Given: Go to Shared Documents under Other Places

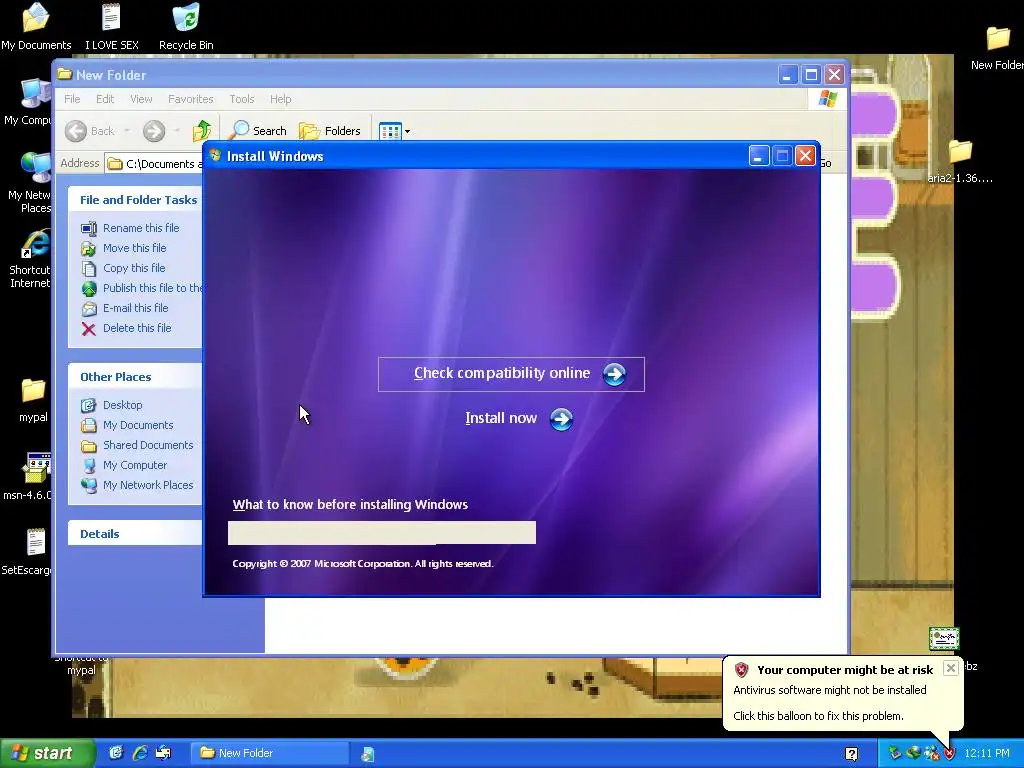Looking at the screenshot, I should tap(148, 445).
